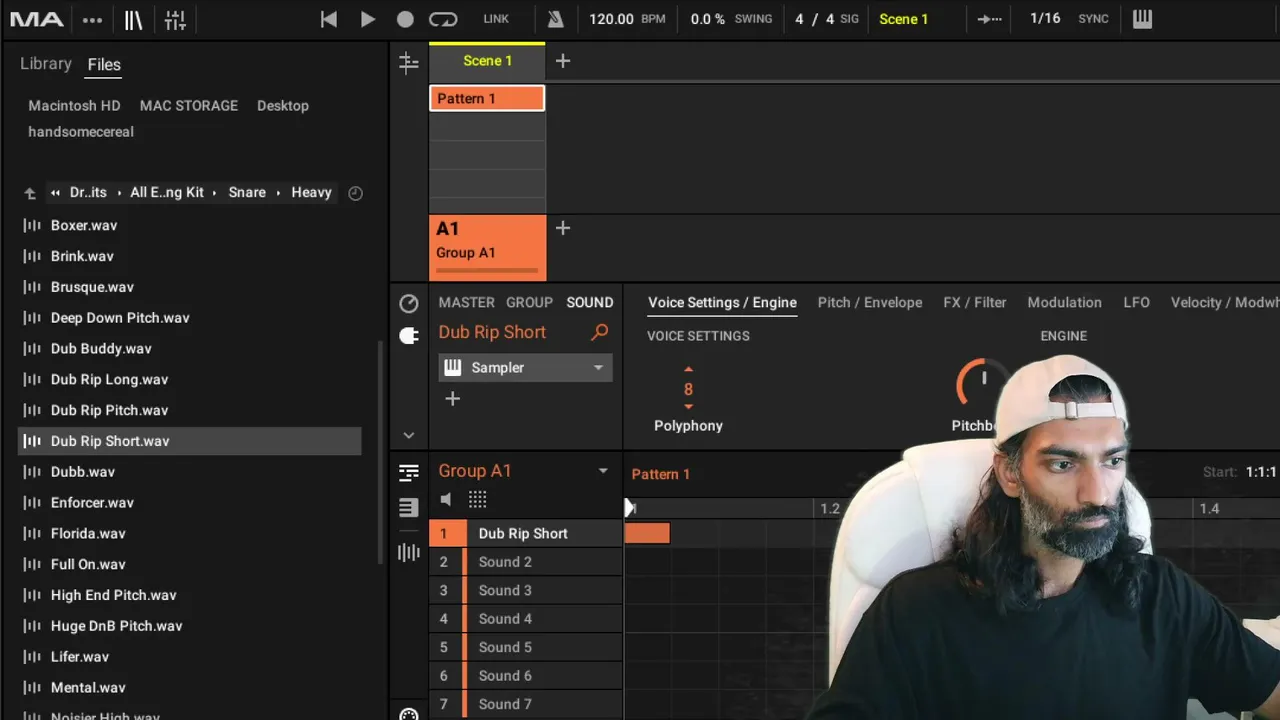Toggle the pad grid view icon
Screen dimensions: 1280x720
click(x=477, y=499)
